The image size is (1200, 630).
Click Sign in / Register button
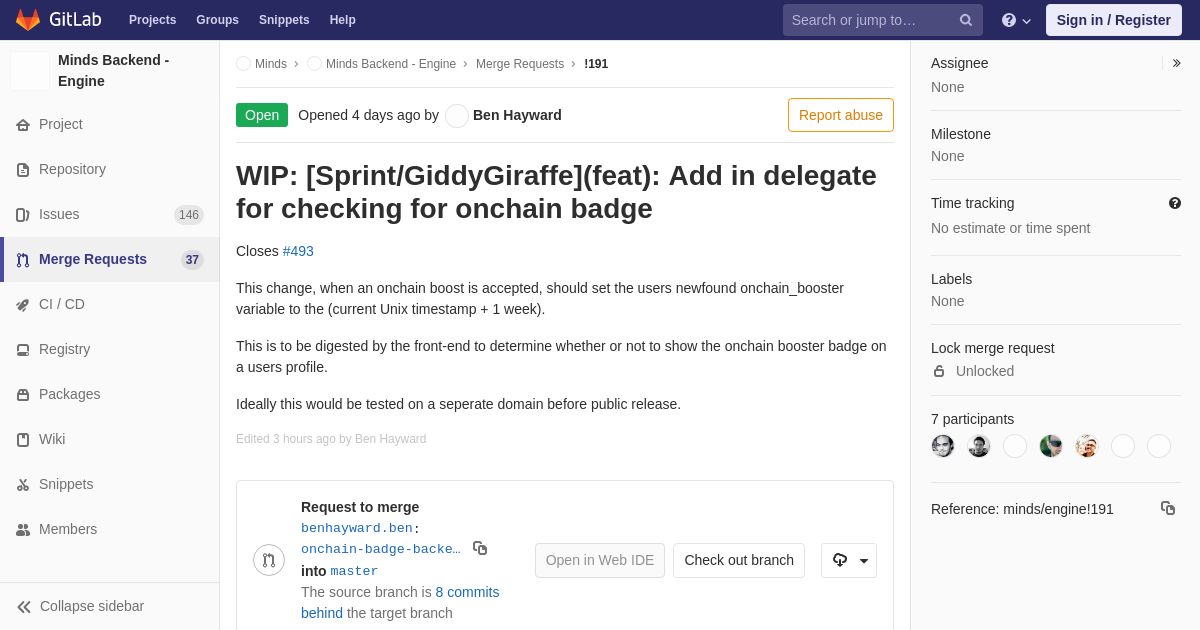[1114, 20]
